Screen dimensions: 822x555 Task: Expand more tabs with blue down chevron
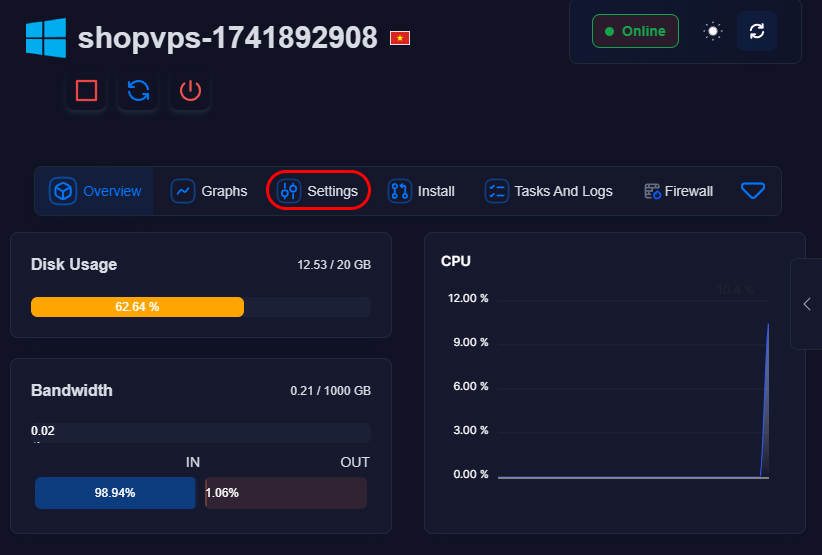(x=753, y=190)
